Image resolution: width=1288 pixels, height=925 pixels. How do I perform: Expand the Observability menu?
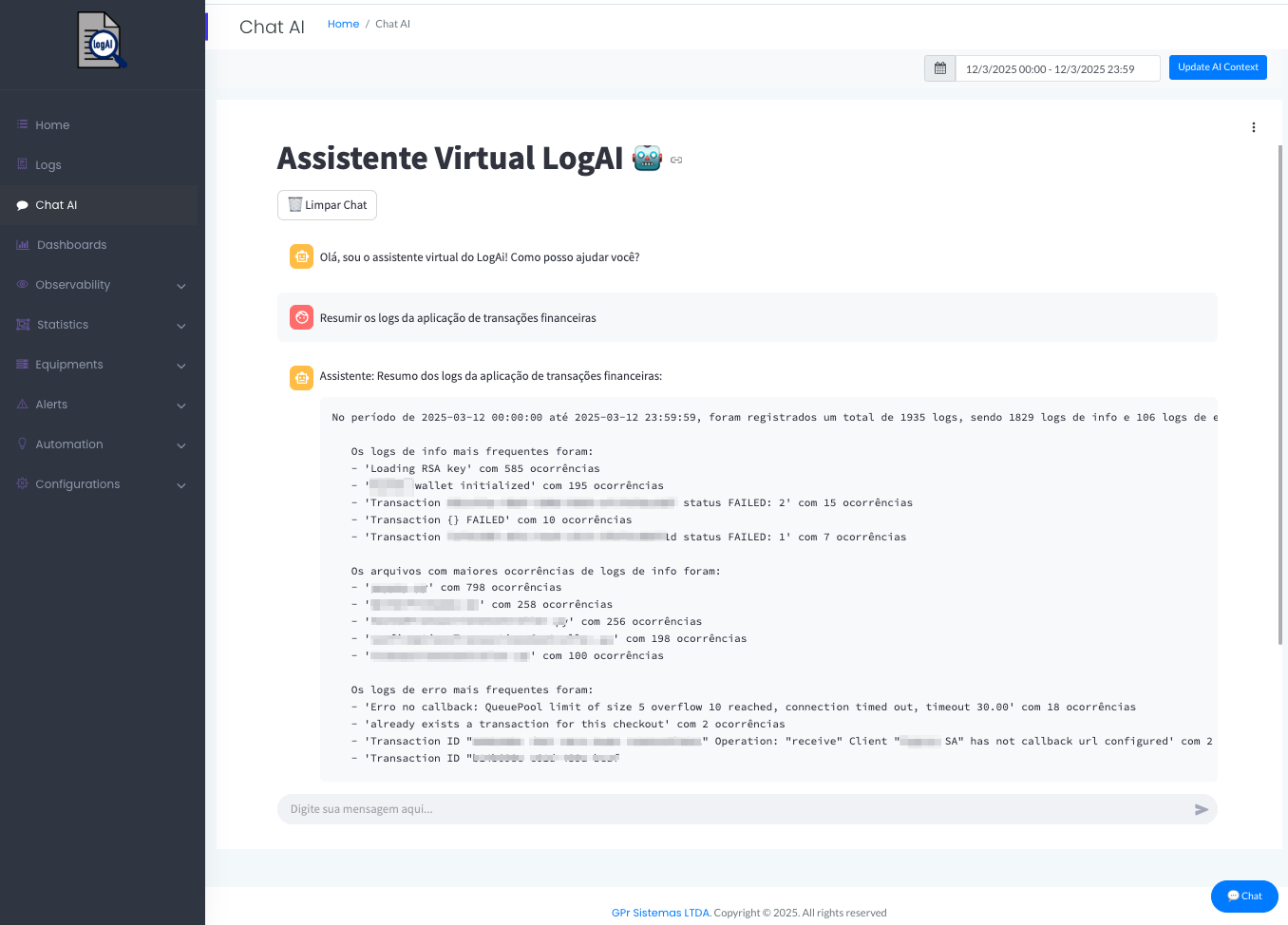pyautogui.click(x=180, y=286)
